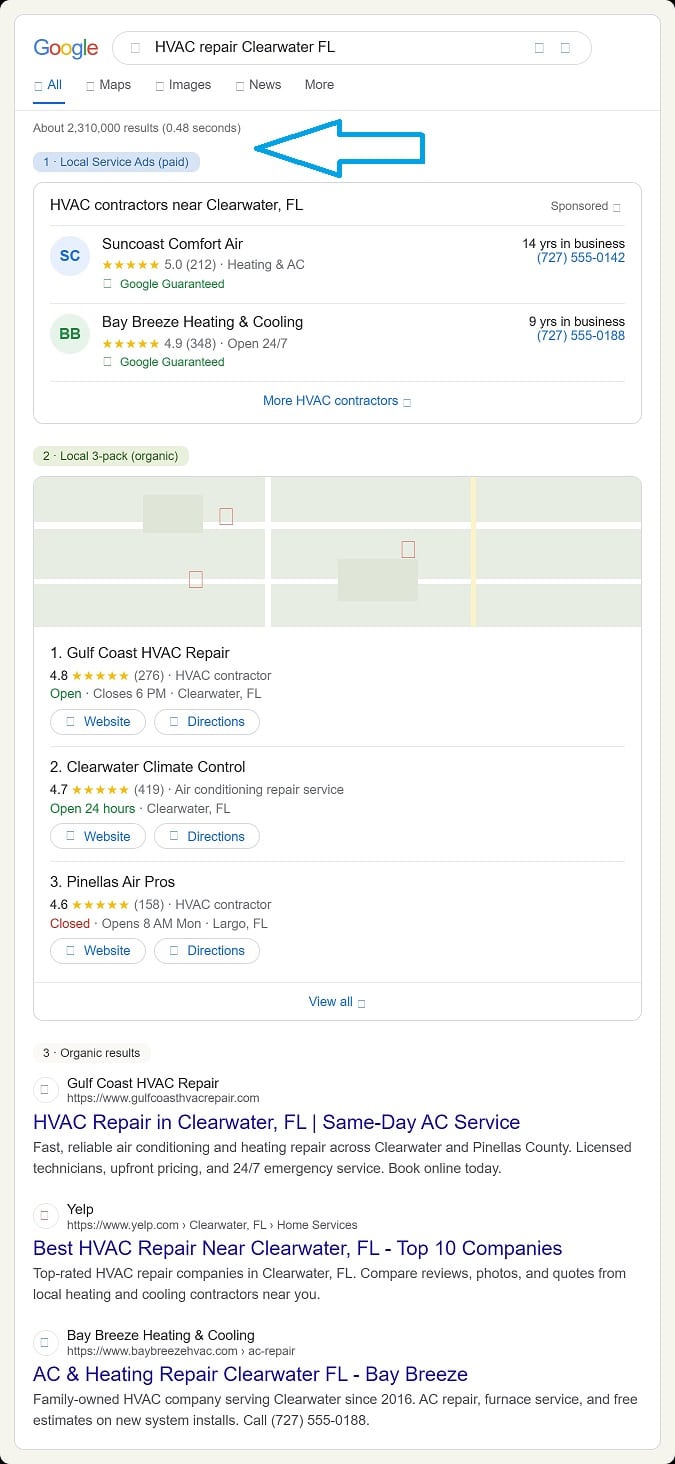Click the '3 · Organic results' label
This screenshot has height=1464, width=675.
92,1053
